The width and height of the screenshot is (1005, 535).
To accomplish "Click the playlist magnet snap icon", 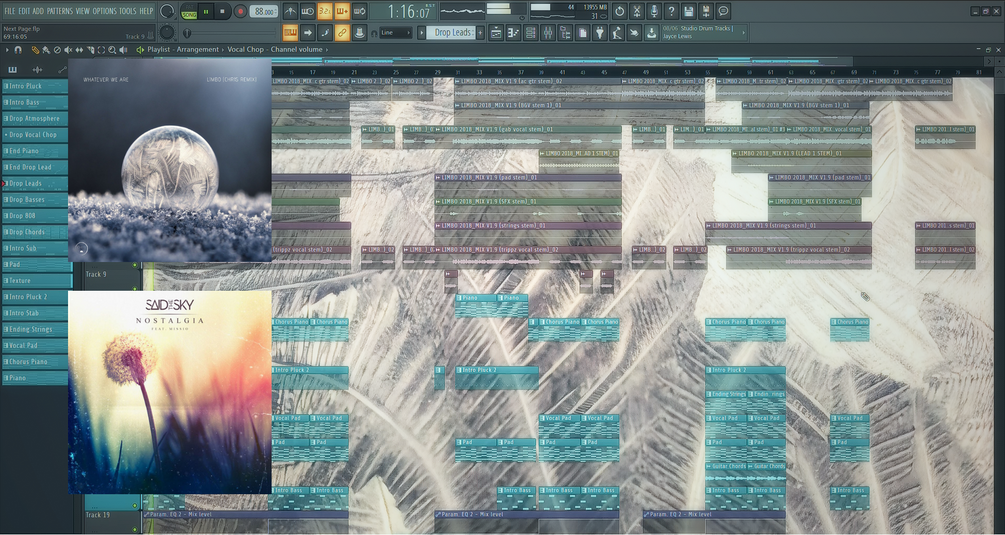I will tap(19, 49).
